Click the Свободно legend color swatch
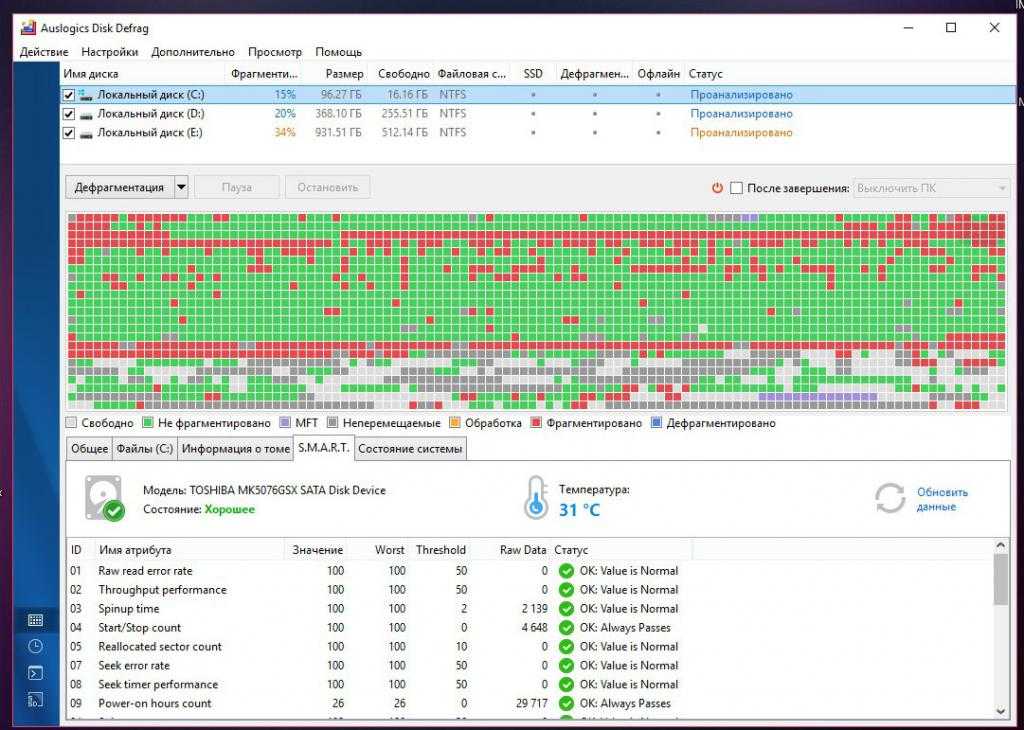This screenshot has height=730, width=1024. click(x=72, y=423)
